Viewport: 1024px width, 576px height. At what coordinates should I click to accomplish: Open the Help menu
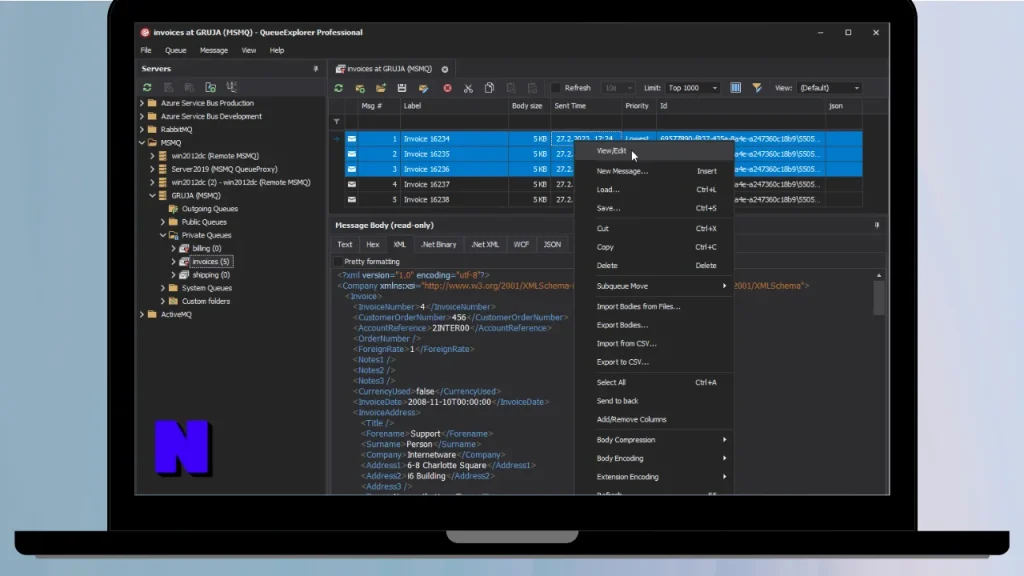coord(277,50)
